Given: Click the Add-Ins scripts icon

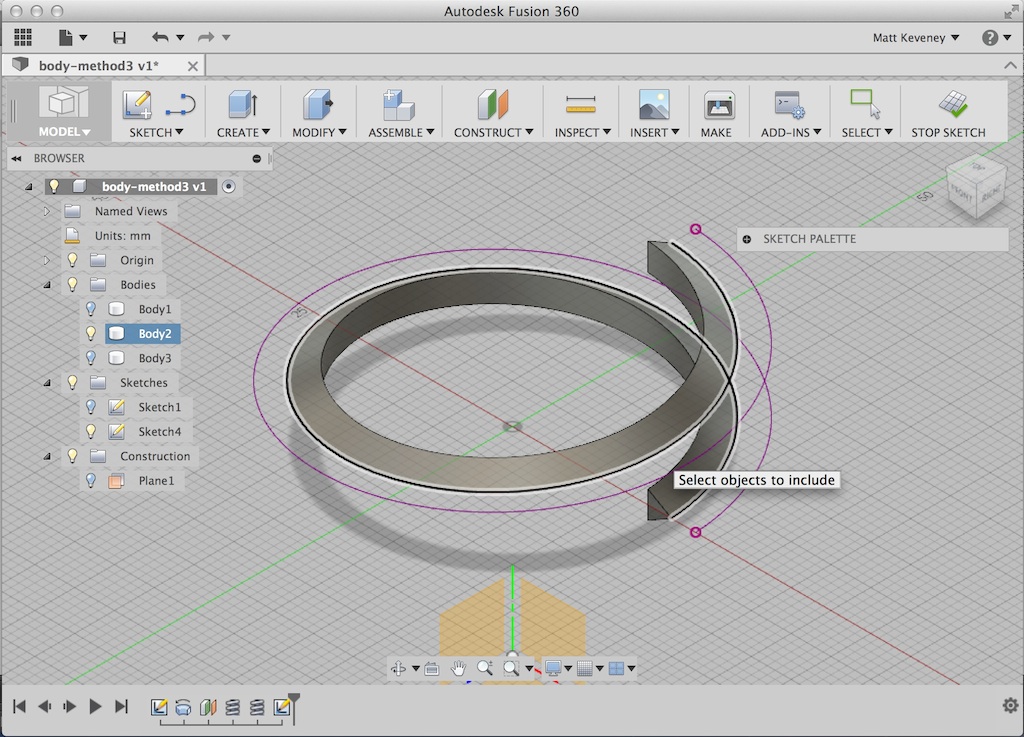Looking at the screenshot, I should pyautogui.click(x=790, y=105).
